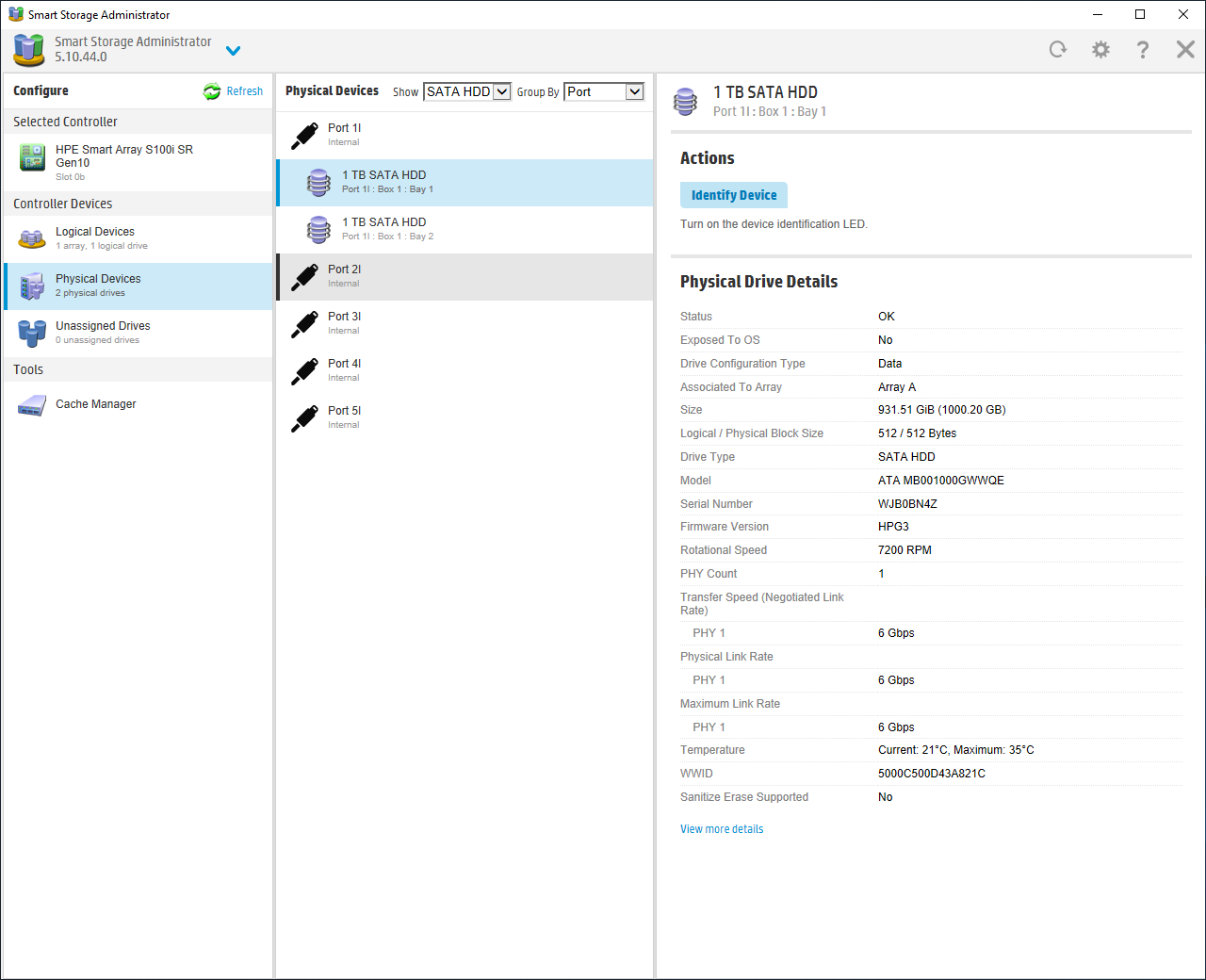Click the PHY Count value 1
Screen dimensions: 1206x980
click(x=882, y=574)
